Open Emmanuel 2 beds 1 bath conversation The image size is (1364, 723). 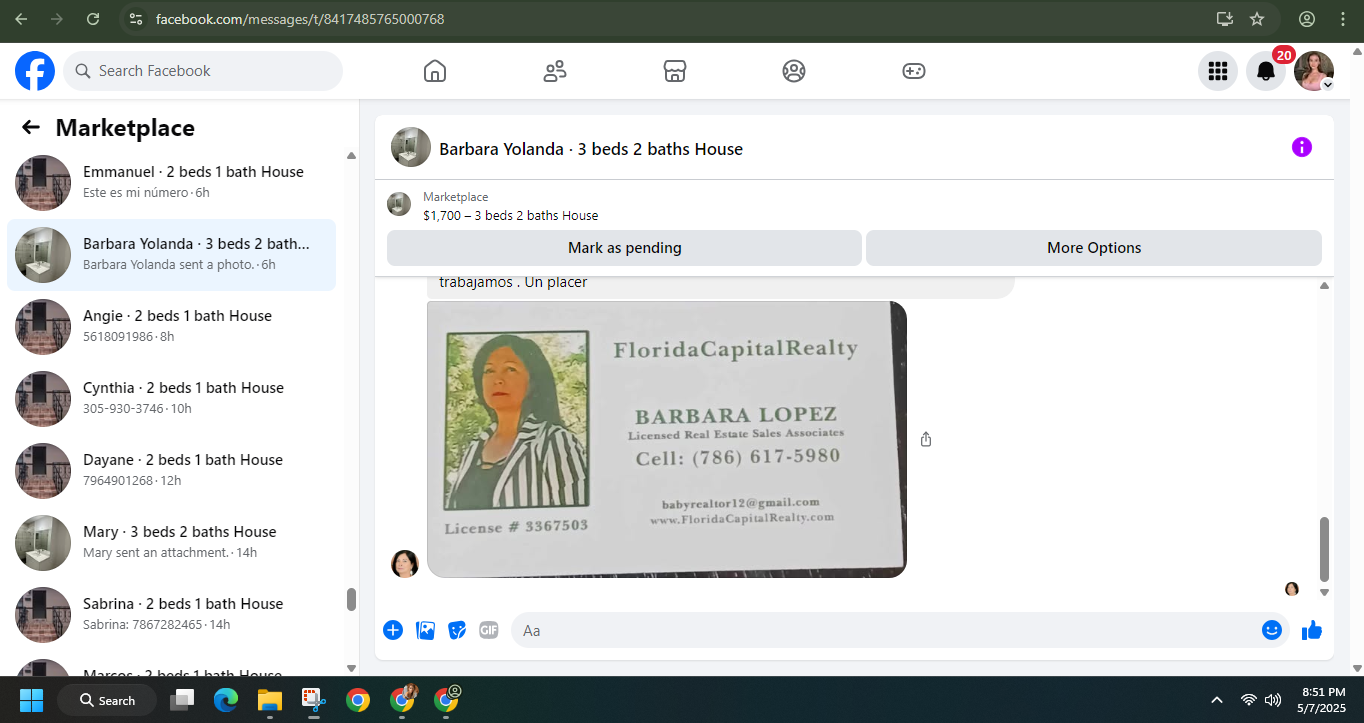(171, 183)
